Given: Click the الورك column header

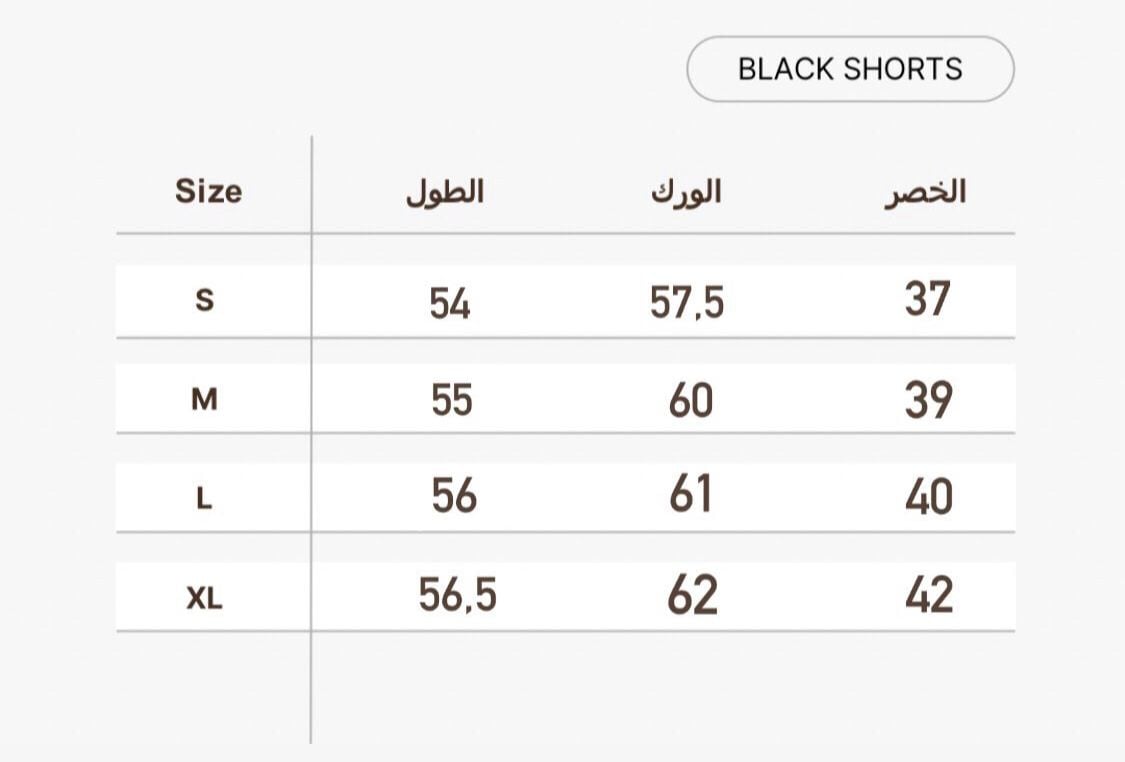Looking at the screenshot, I should click(x=686, y=192).
